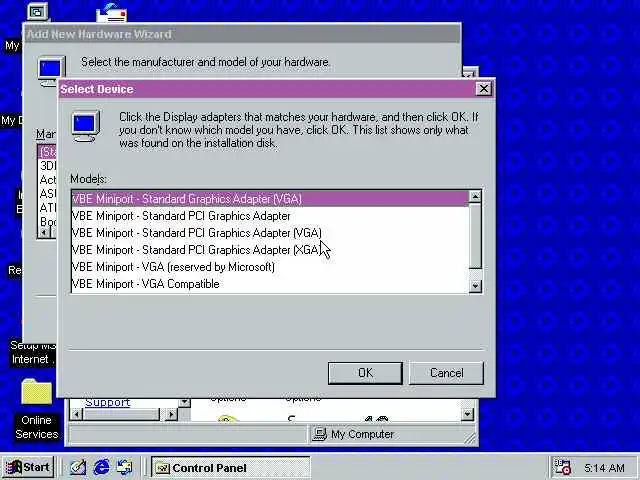
Task: Click OK in Select Device dialog
Action: click(x=365, y=373)
